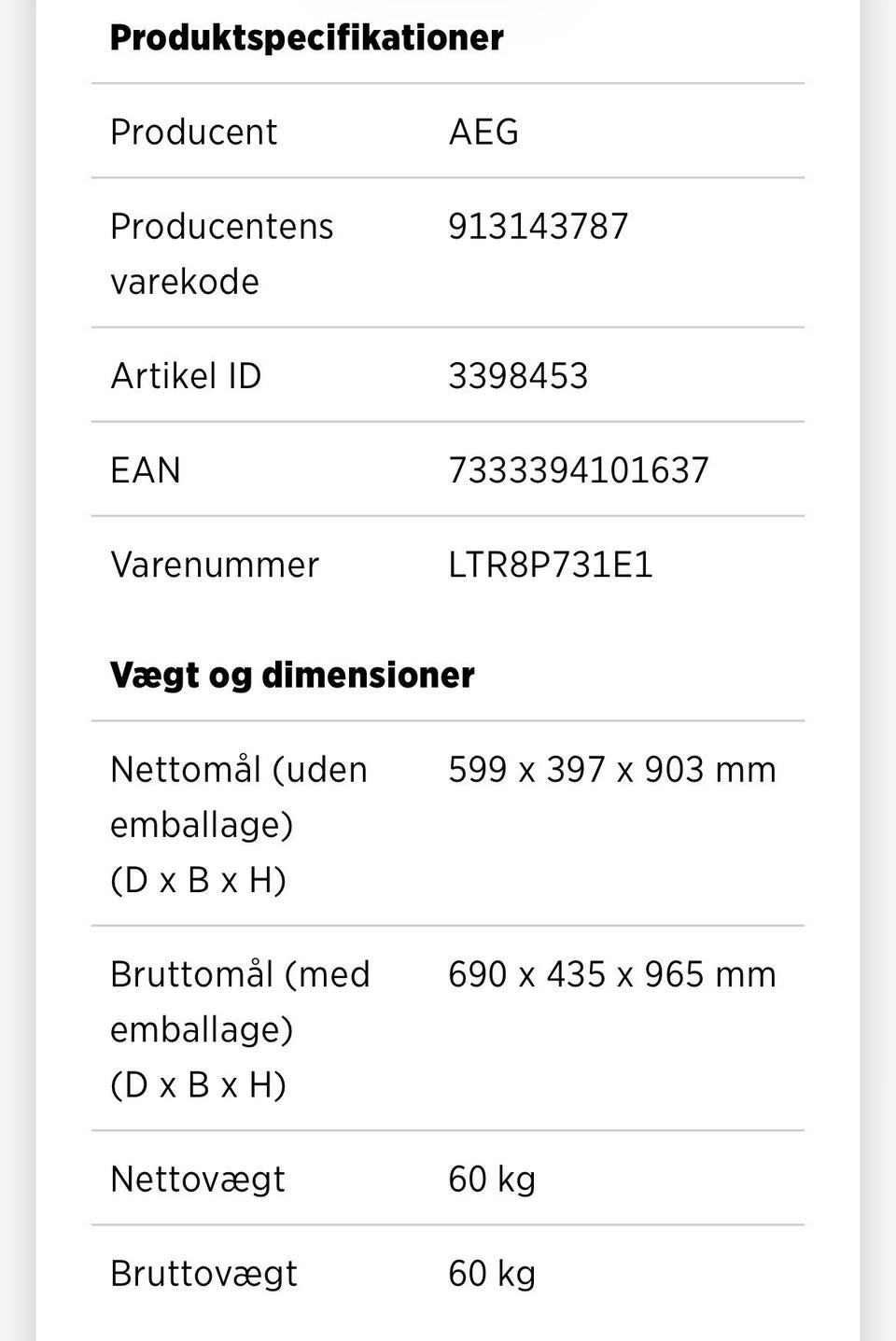Image resolution: width=896 pixels, height=1341 pixels.
Task: Select the varekode number 913143787
Action: [x=538, y=227]
